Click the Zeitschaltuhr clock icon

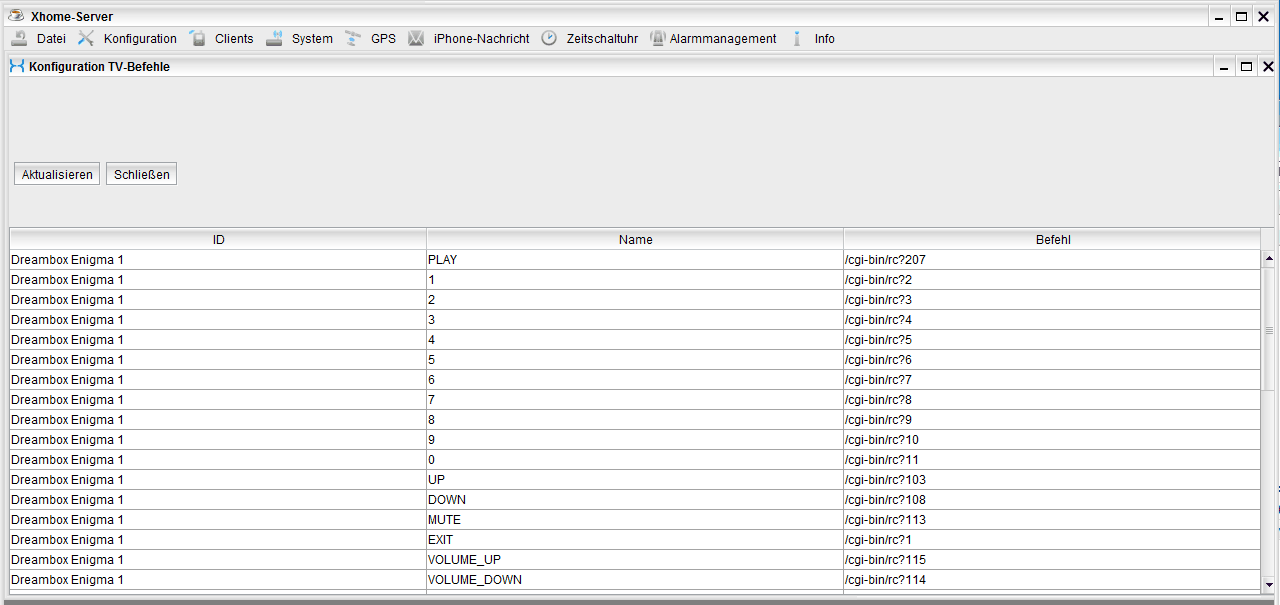(549, 38)
